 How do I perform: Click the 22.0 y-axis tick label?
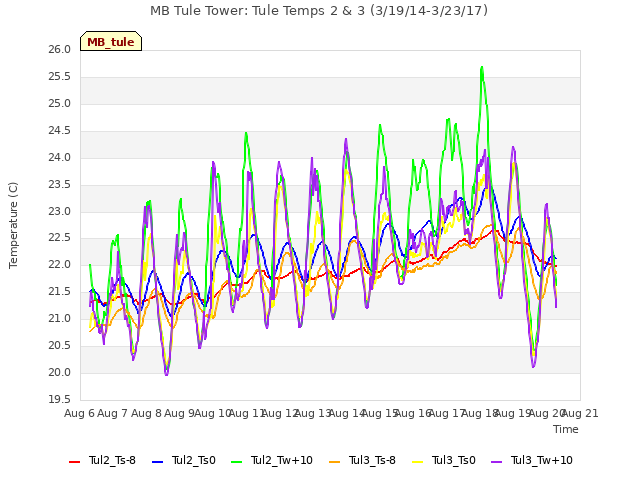(60, 265)
